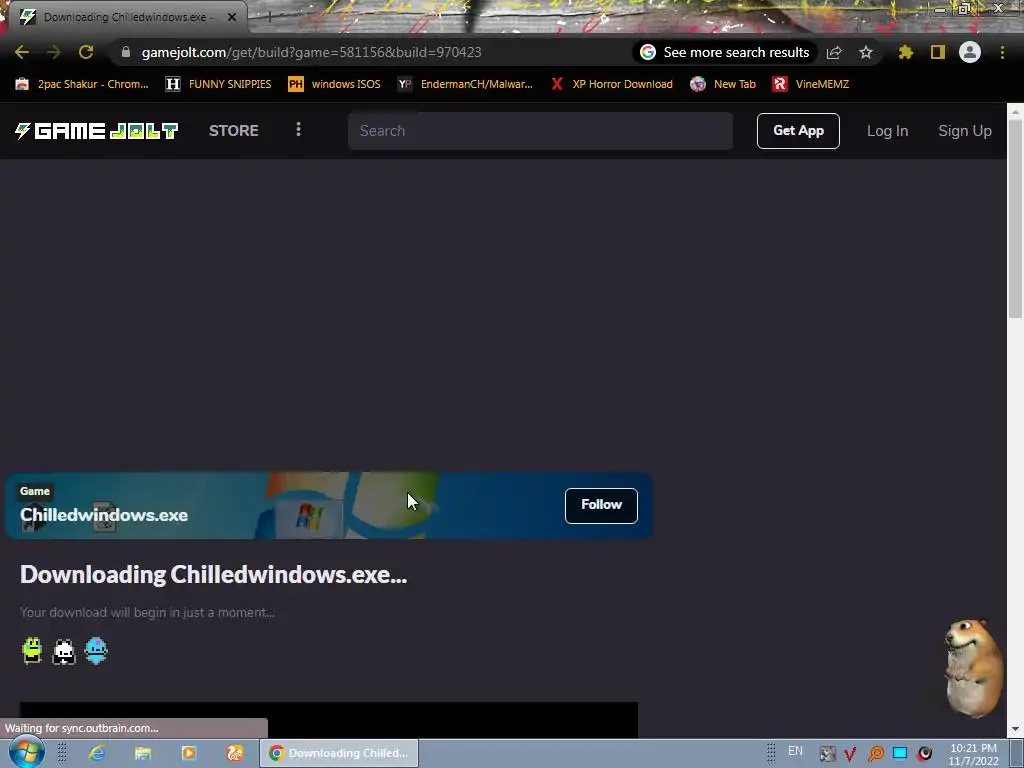Click the Game Jolt logo

coord(97,131)
